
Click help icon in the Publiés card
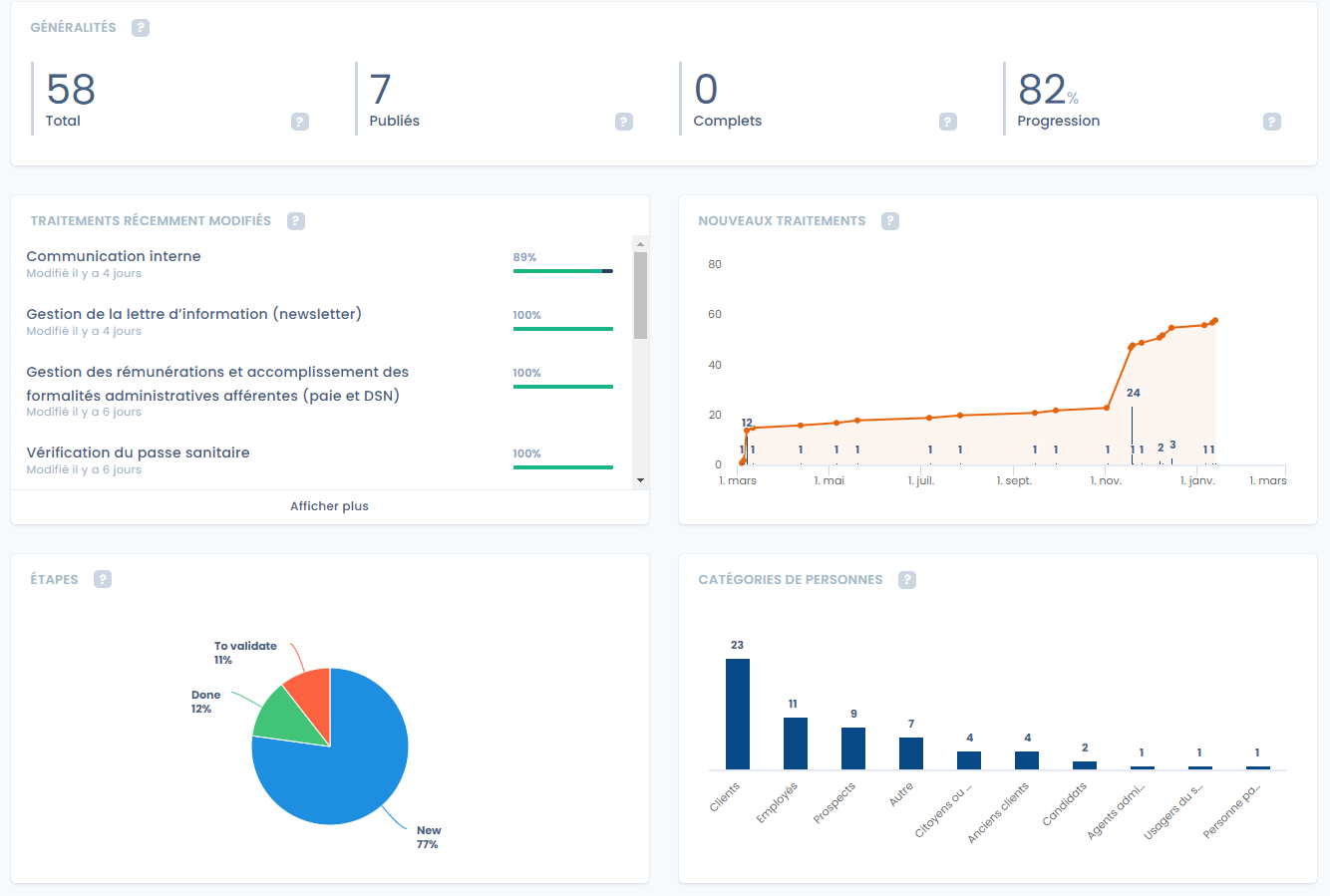[x=624, y=122]
